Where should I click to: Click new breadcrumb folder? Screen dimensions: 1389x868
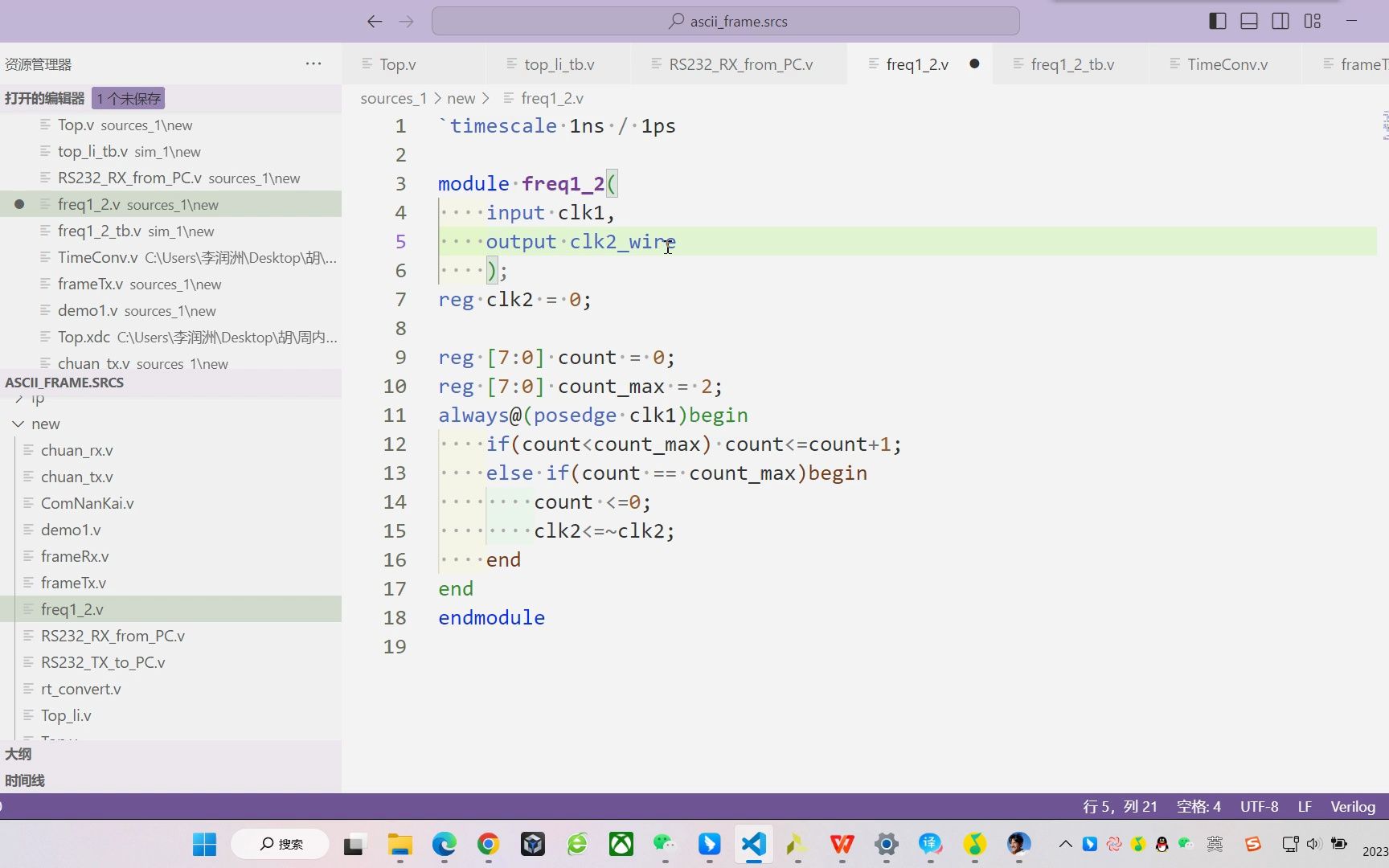tap(461, 98)
